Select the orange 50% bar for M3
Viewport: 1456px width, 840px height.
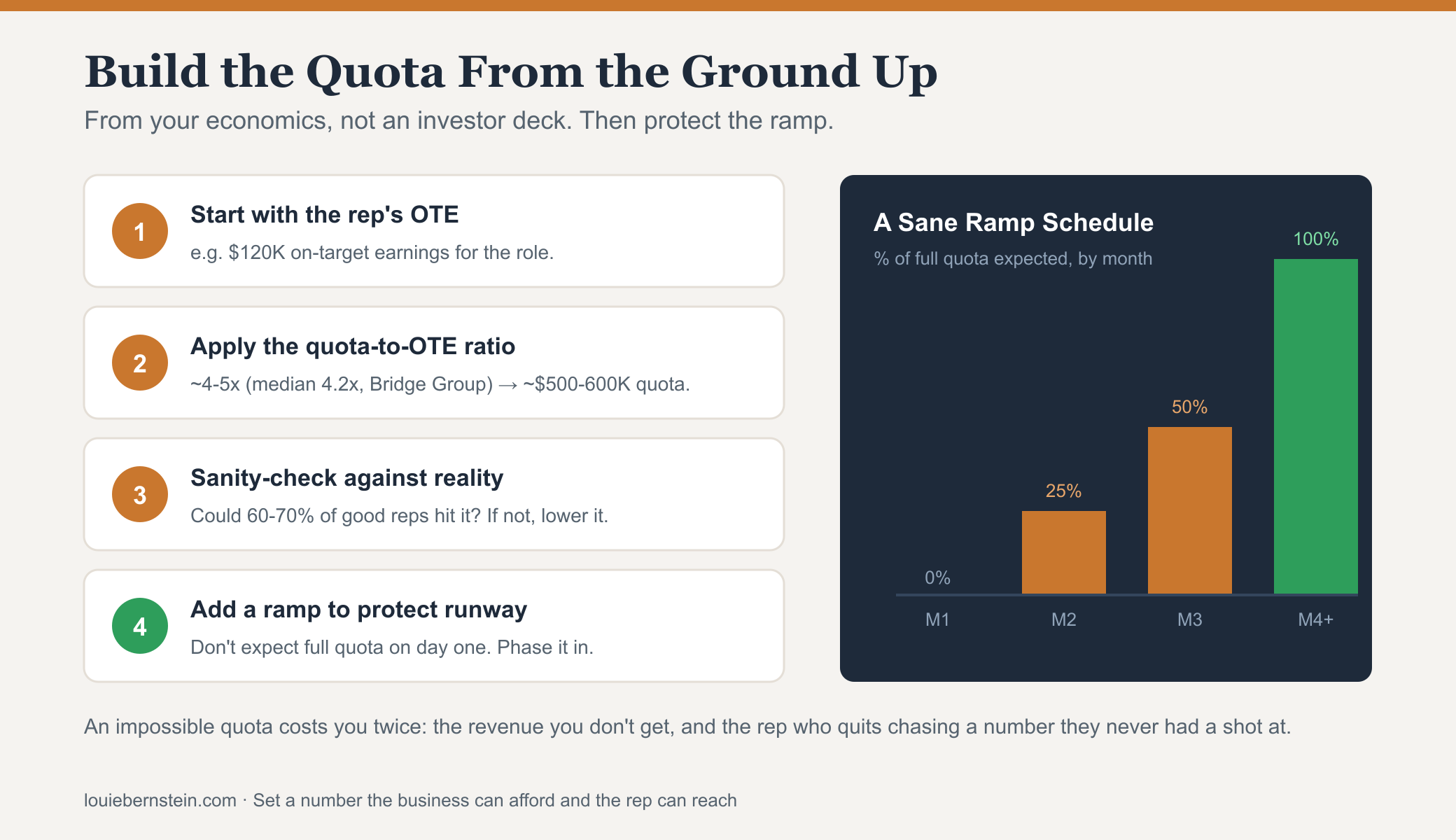(x=1190, y=510)
